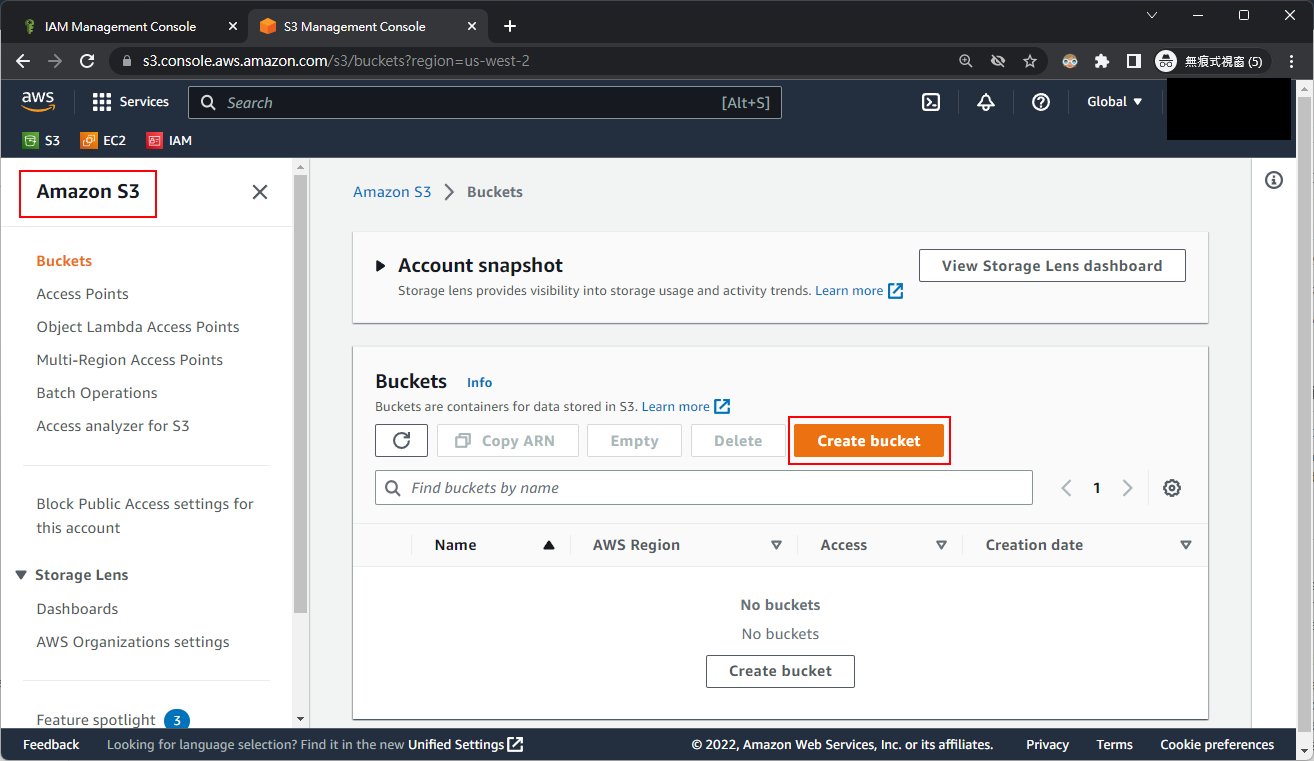Open the Feedback link in footer
Viewport: 1314px width, 761px height.
click(51, 745)
